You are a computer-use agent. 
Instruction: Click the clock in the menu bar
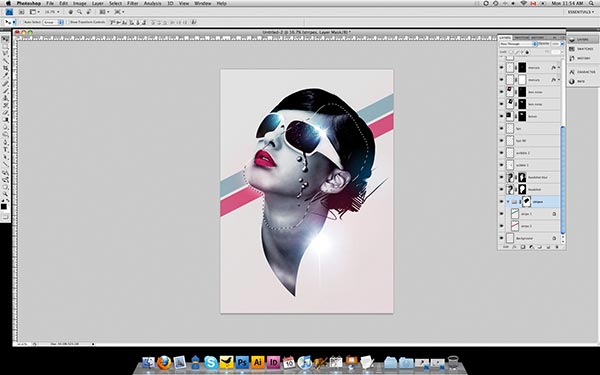tap(567, 3)
